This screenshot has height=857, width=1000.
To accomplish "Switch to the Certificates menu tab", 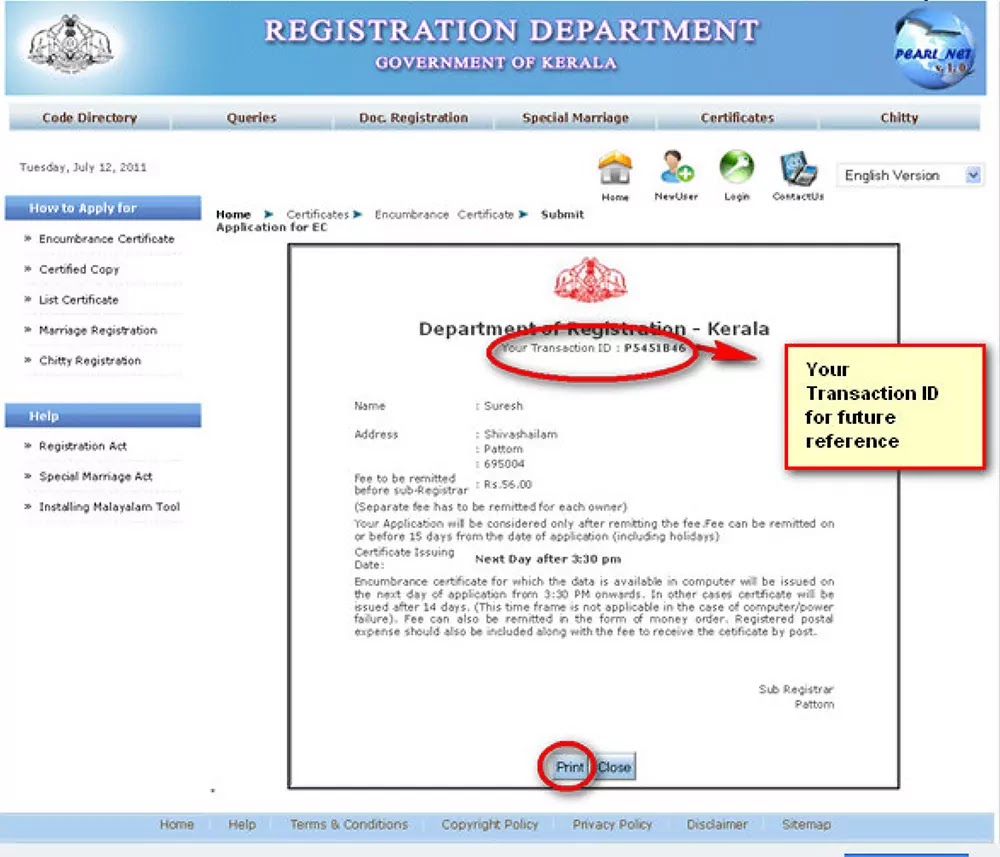I will 737,117.
